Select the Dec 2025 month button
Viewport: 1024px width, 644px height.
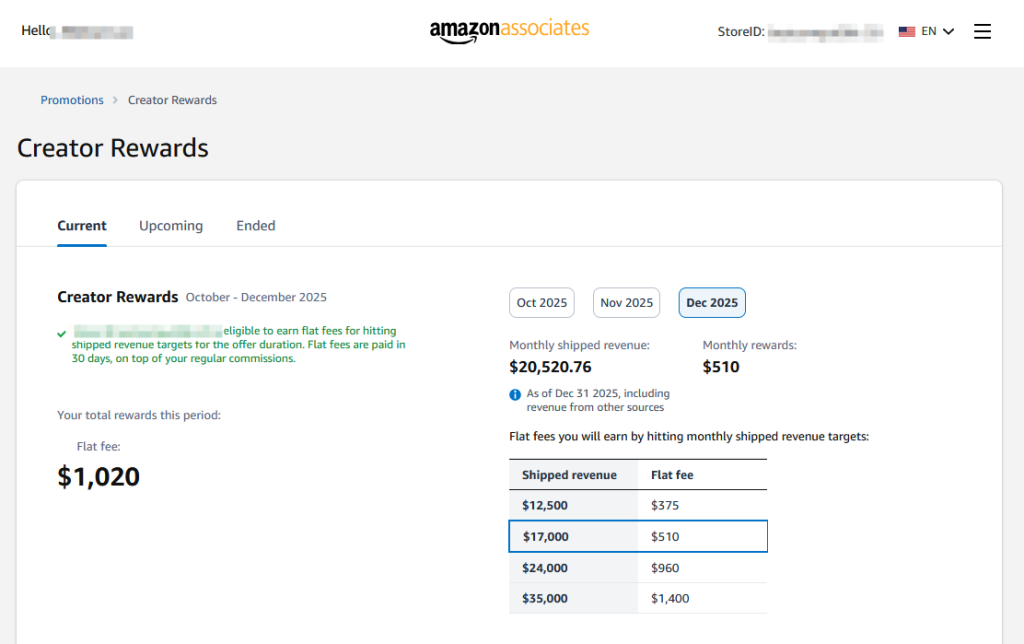pos(712,302)
